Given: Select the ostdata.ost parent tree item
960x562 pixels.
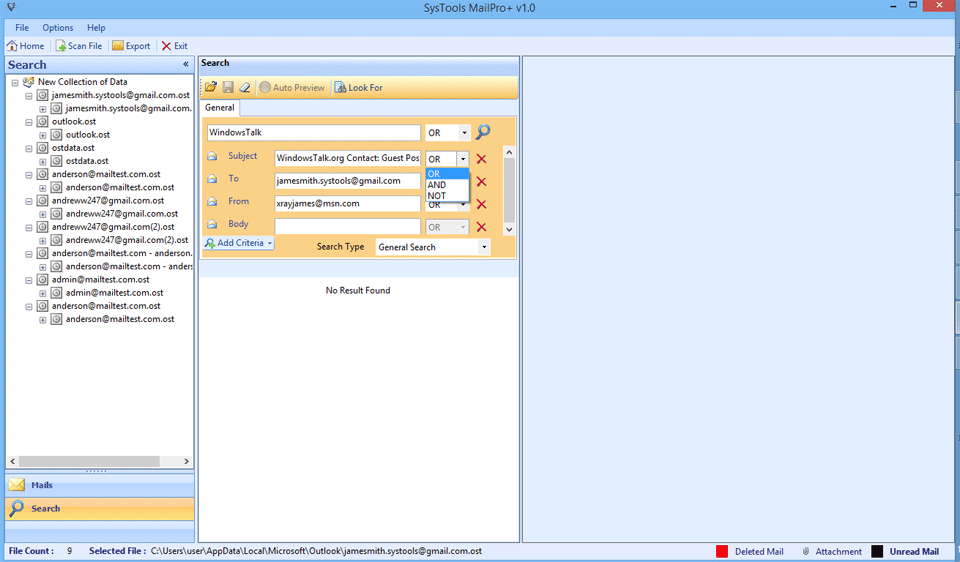Looking at the screenshot, I should (x=73, y=148).
